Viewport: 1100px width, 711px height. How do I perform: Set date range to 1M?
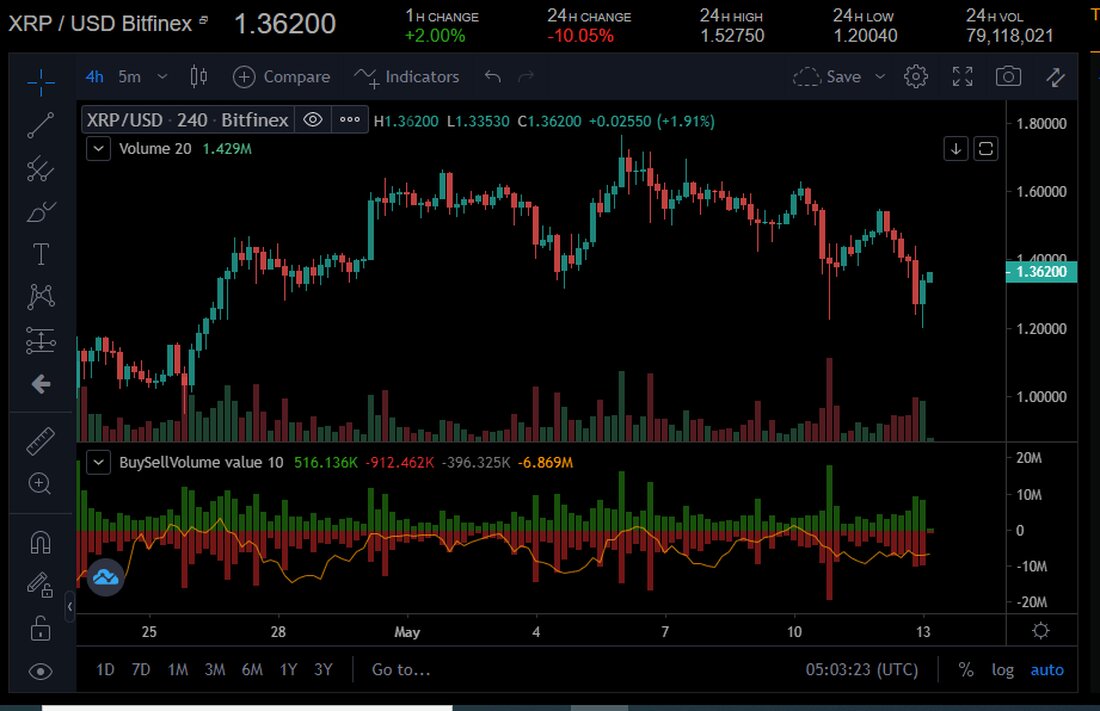(178, 670)
